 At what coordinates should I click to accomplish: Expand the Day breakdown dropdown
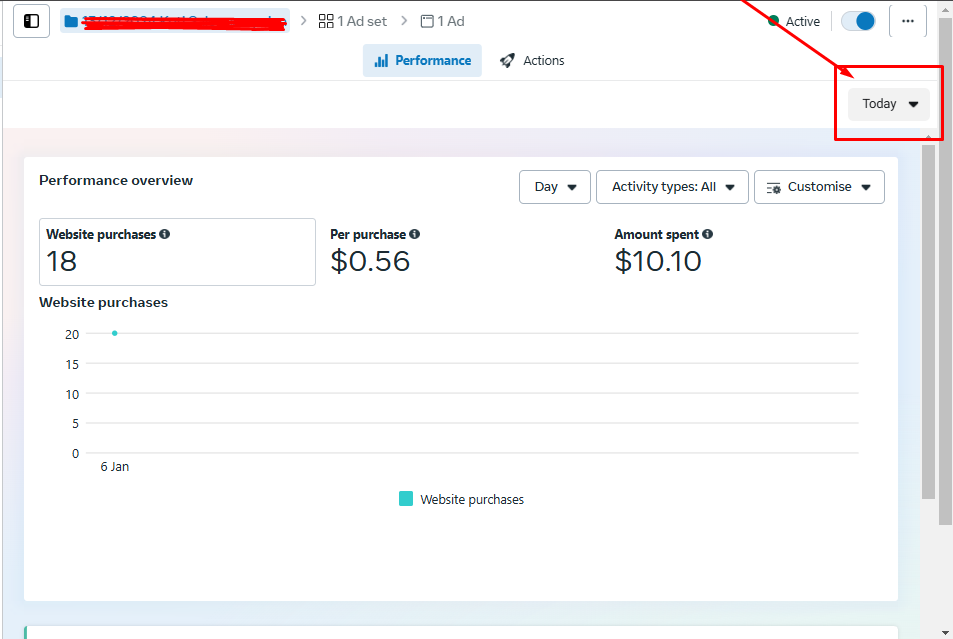(x=555, y=187)
